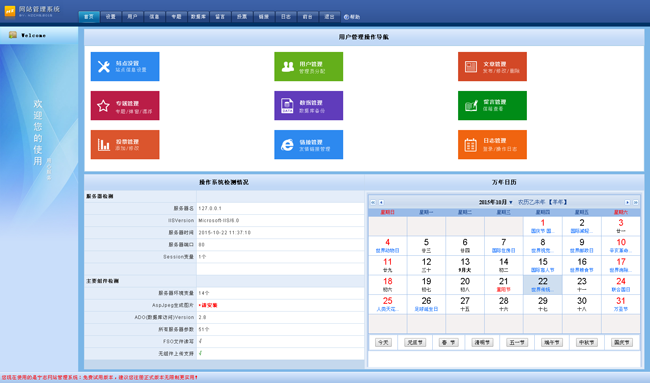Click the 清明节 holiday button
This screenshot has width=650, height=383.
[482, 343]
